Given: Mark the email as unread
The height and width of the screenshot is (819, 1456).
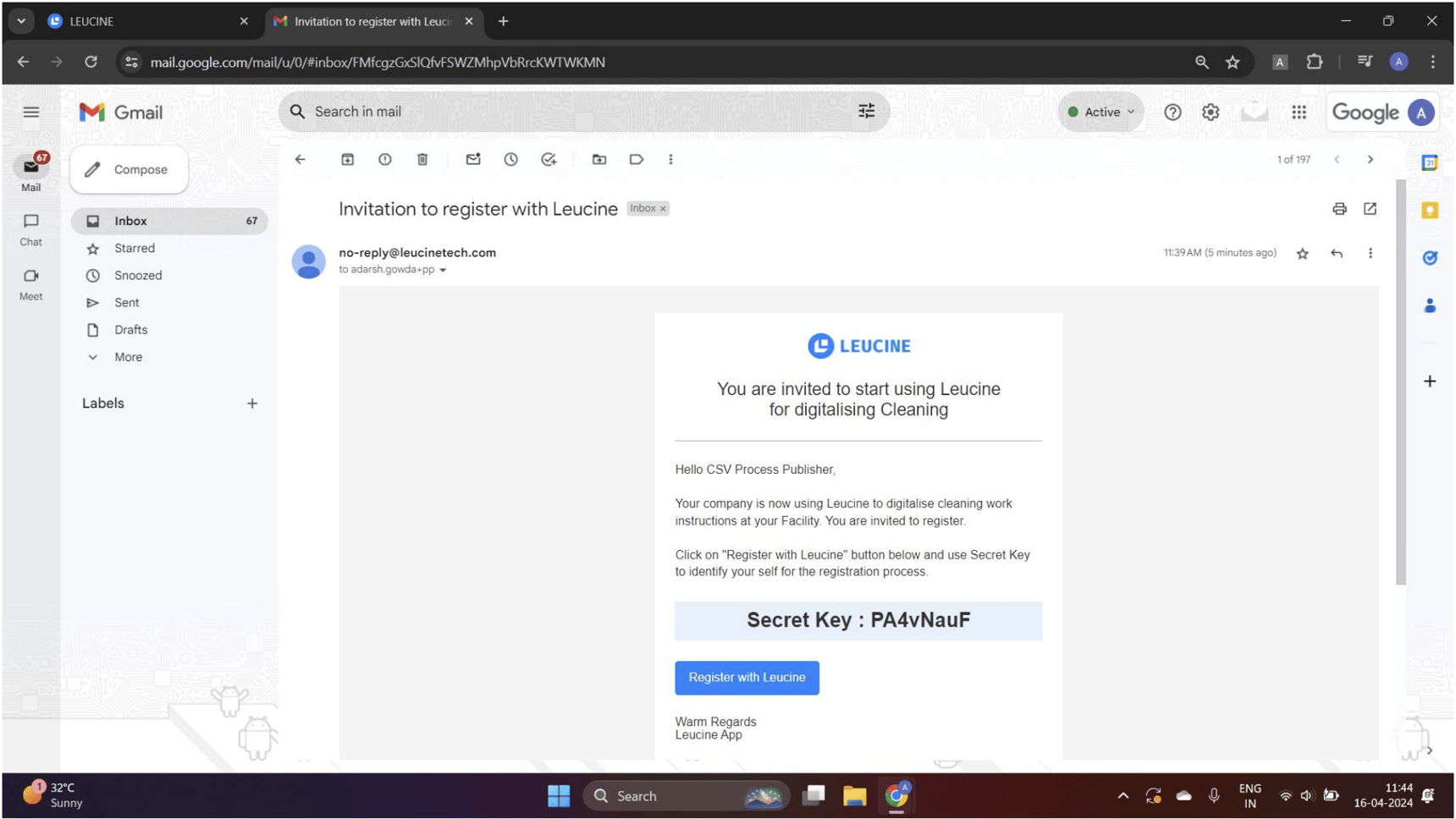Looking at the screenshot, I should coord(472,159).
